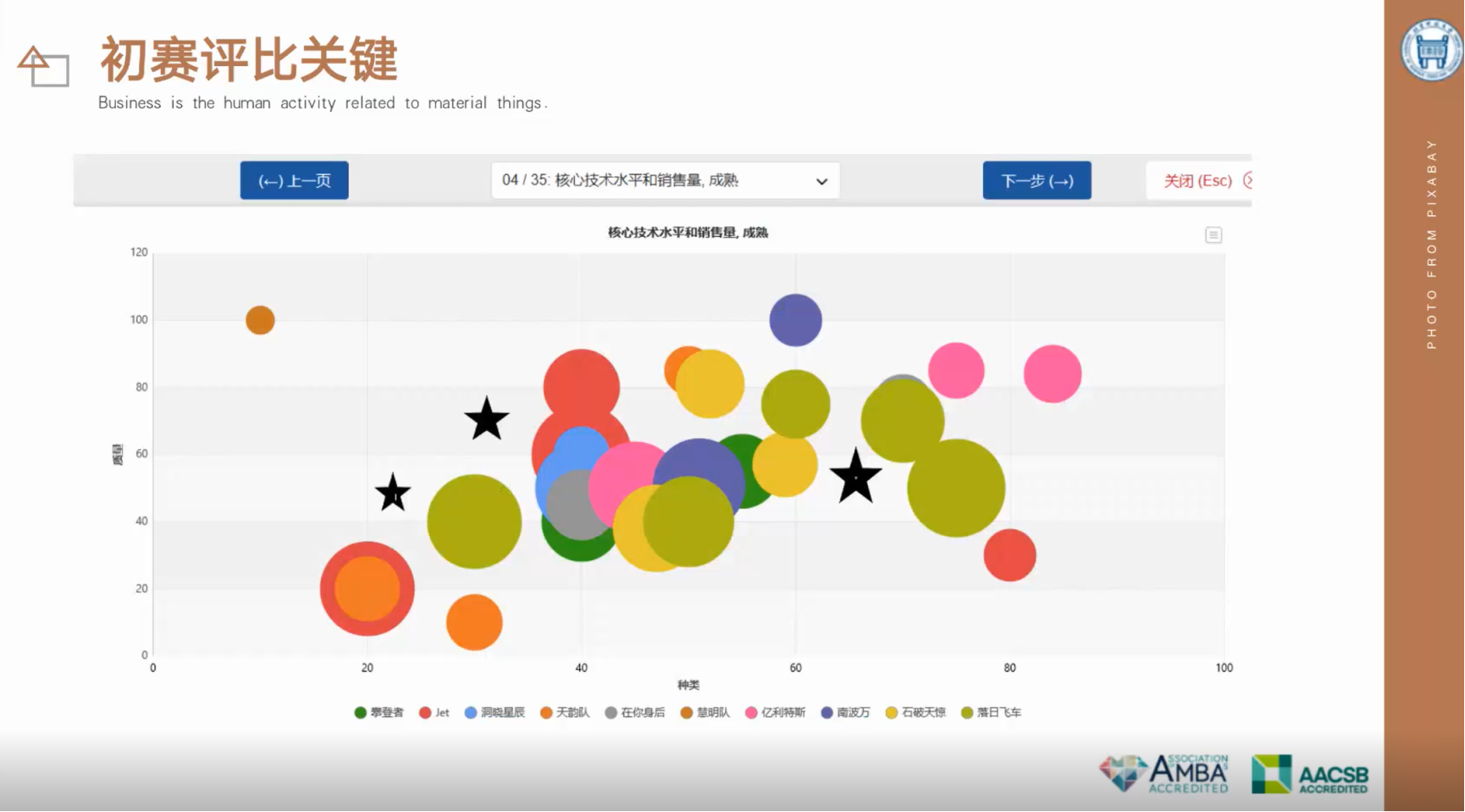Toggle the 落日飞车 legend entry
Image resolution: width=1465 pixels, height=812 pixels.
992,713
